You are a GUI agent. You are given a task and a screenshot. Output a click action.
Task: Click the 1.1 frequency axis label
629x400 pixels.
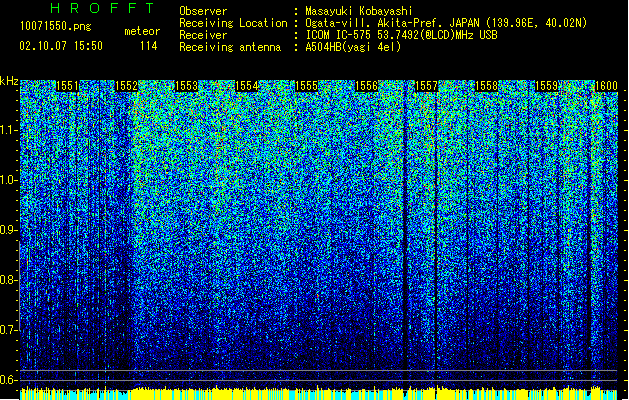[x=9, y=130]
